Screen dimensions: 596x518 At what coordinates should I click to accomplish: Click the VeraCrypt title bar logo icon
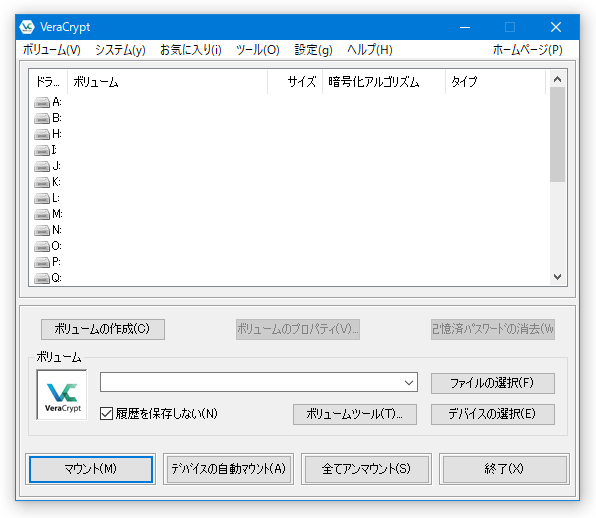pyautogui.click(x=27, y=27)
